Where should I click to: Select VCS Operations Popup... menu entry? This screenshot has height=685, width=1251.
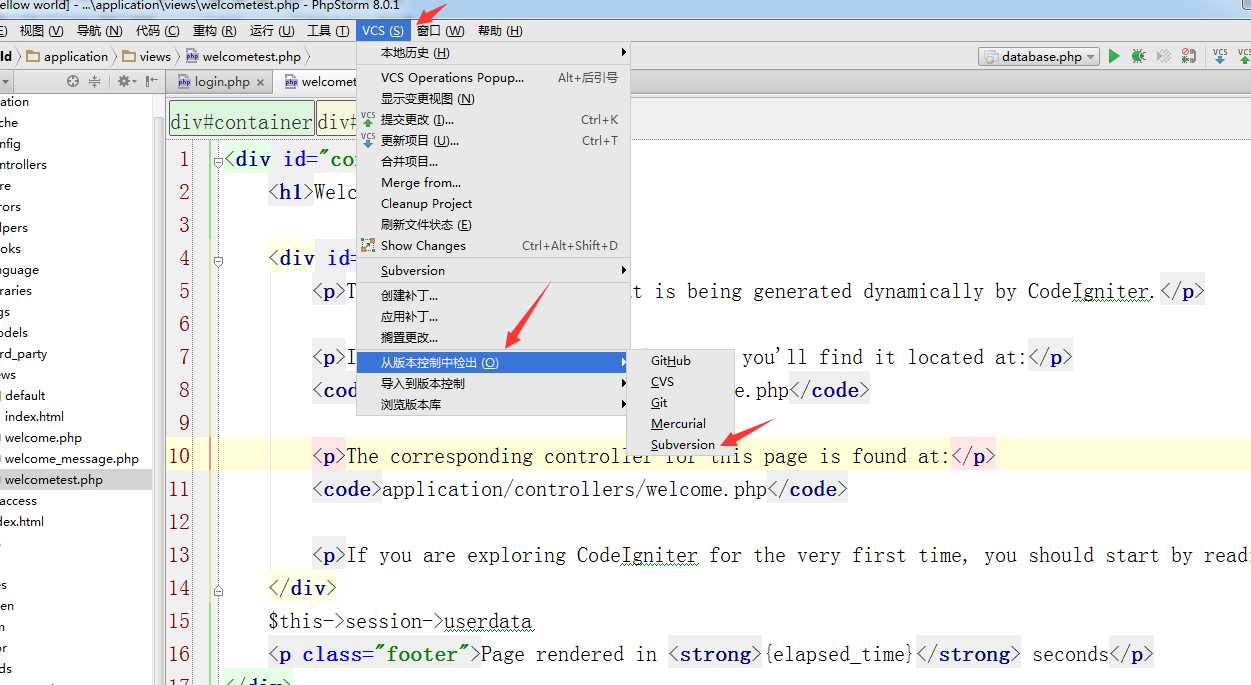point(494,78)
